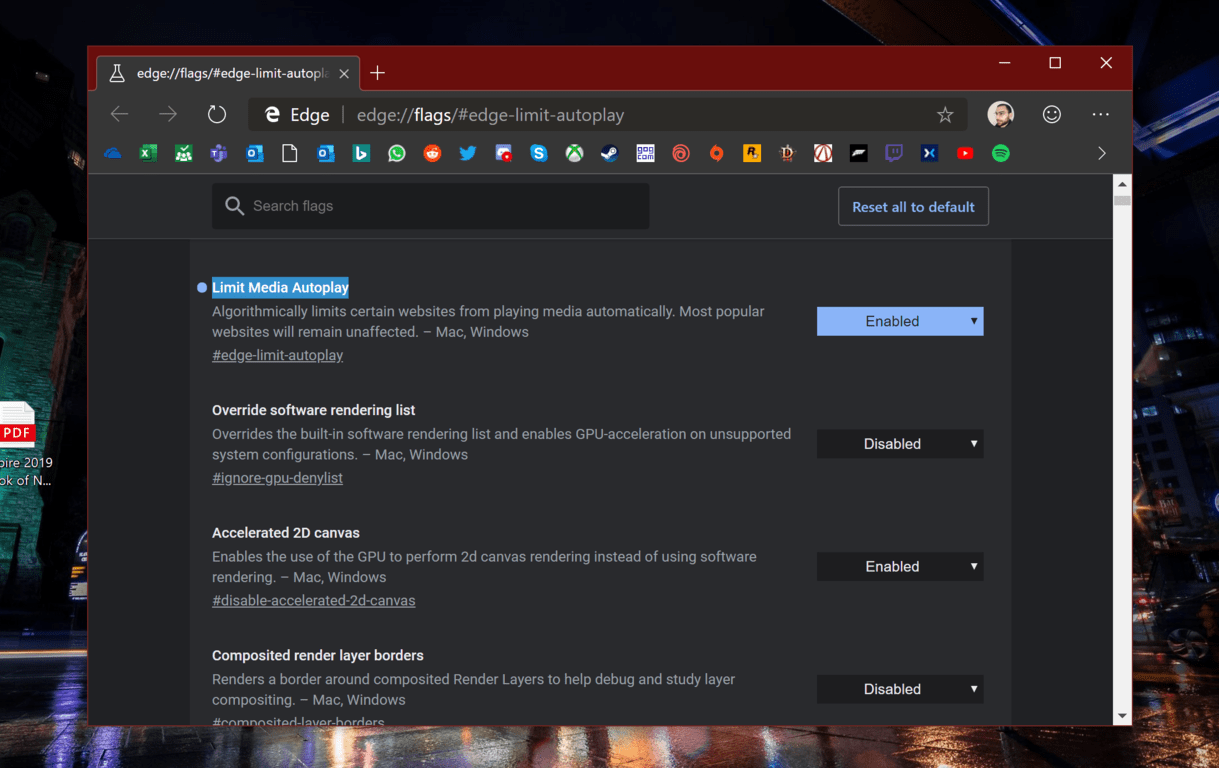Screen dimensions: 1219x768
Task: Open the Spotify bookmark icon
Action: [1000, 153]
